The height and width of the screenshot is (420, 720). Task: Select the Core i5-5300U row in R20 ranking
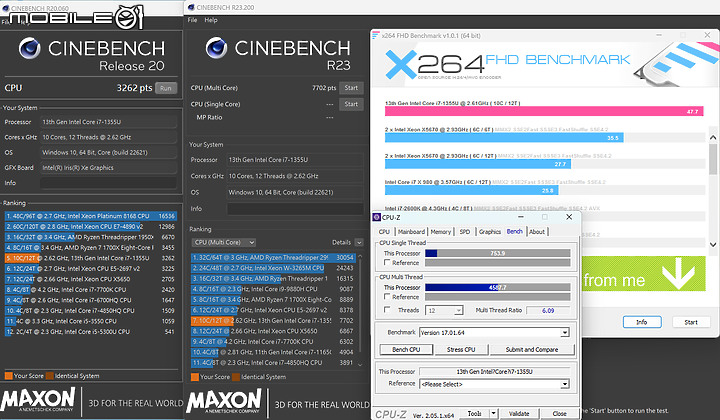click(x=90, y=331)
